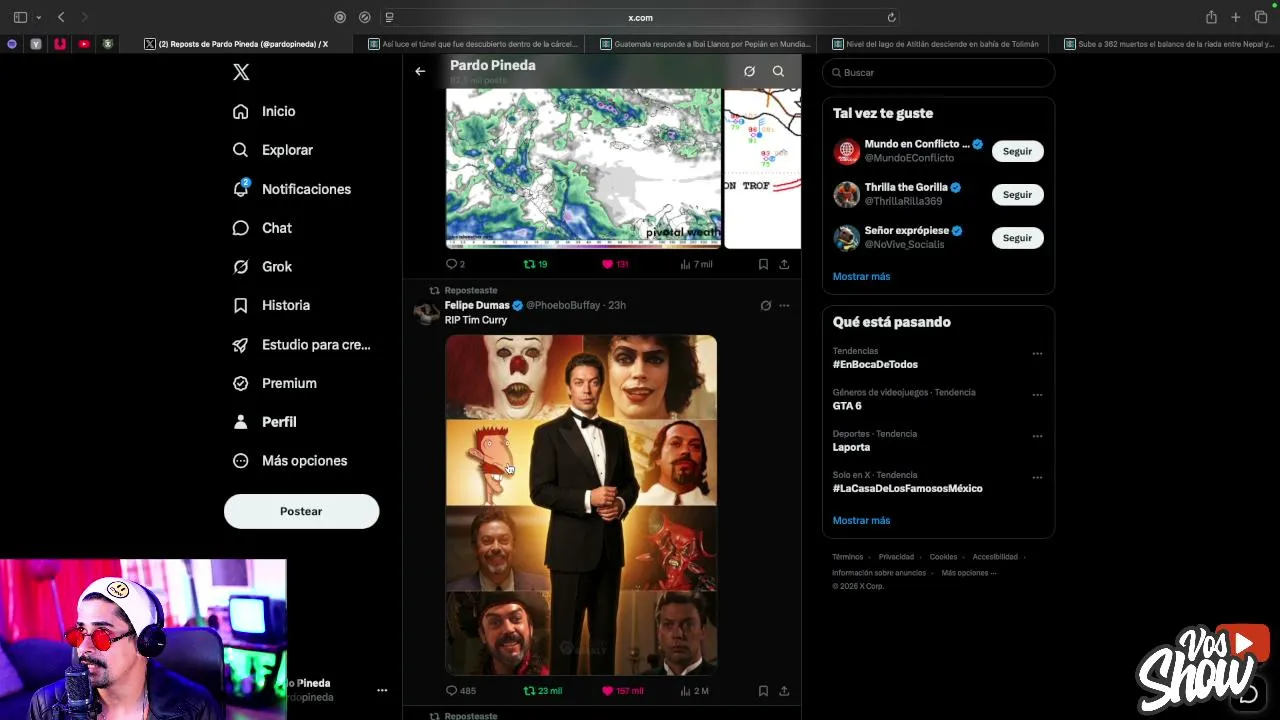Viewport: 1280px width, 720px height.
Task: Share the weather map post
Action: point(784,264)
